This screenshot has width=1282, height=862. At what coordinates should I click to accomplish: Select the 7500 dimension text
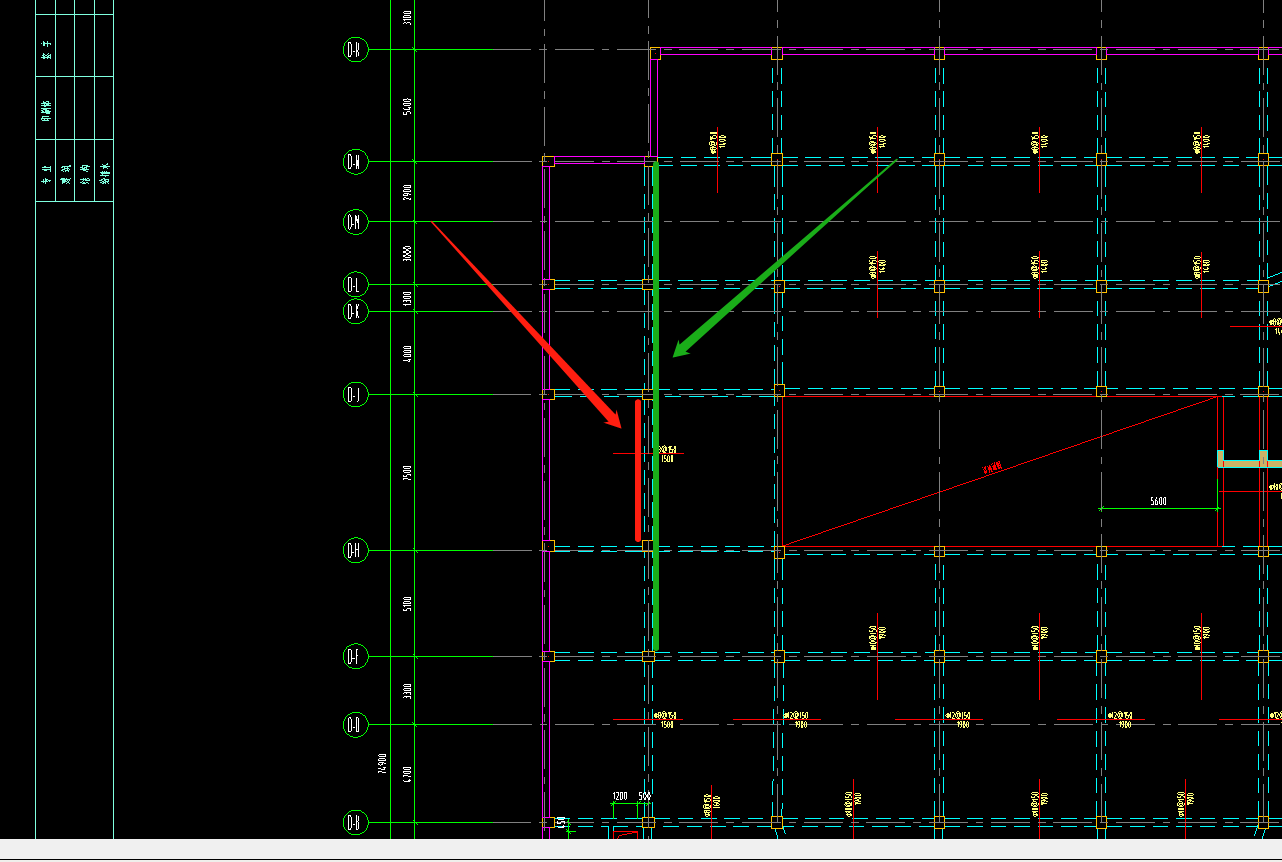[408, 472]
